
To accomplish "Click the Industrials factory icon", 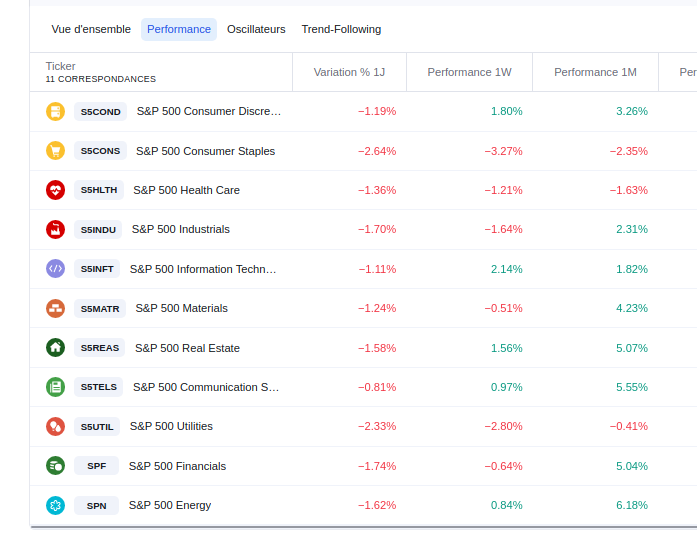I will click(x=55, y=229).
